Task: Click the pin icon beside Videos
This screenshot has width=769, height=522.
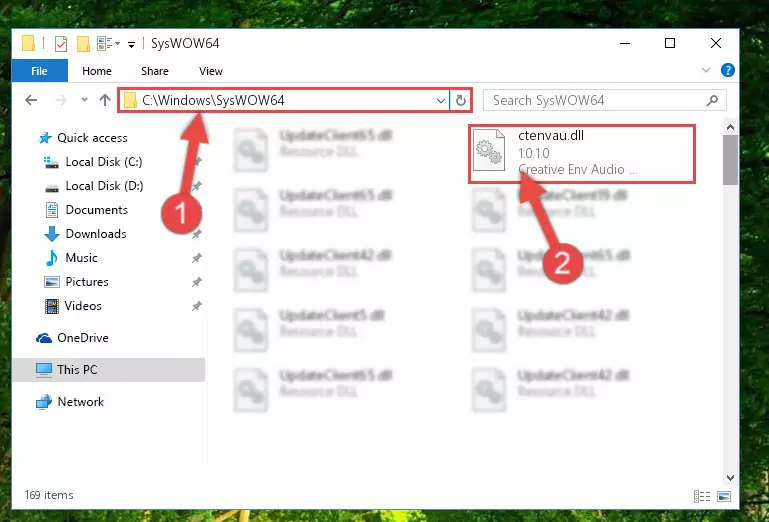Action: 197,306
